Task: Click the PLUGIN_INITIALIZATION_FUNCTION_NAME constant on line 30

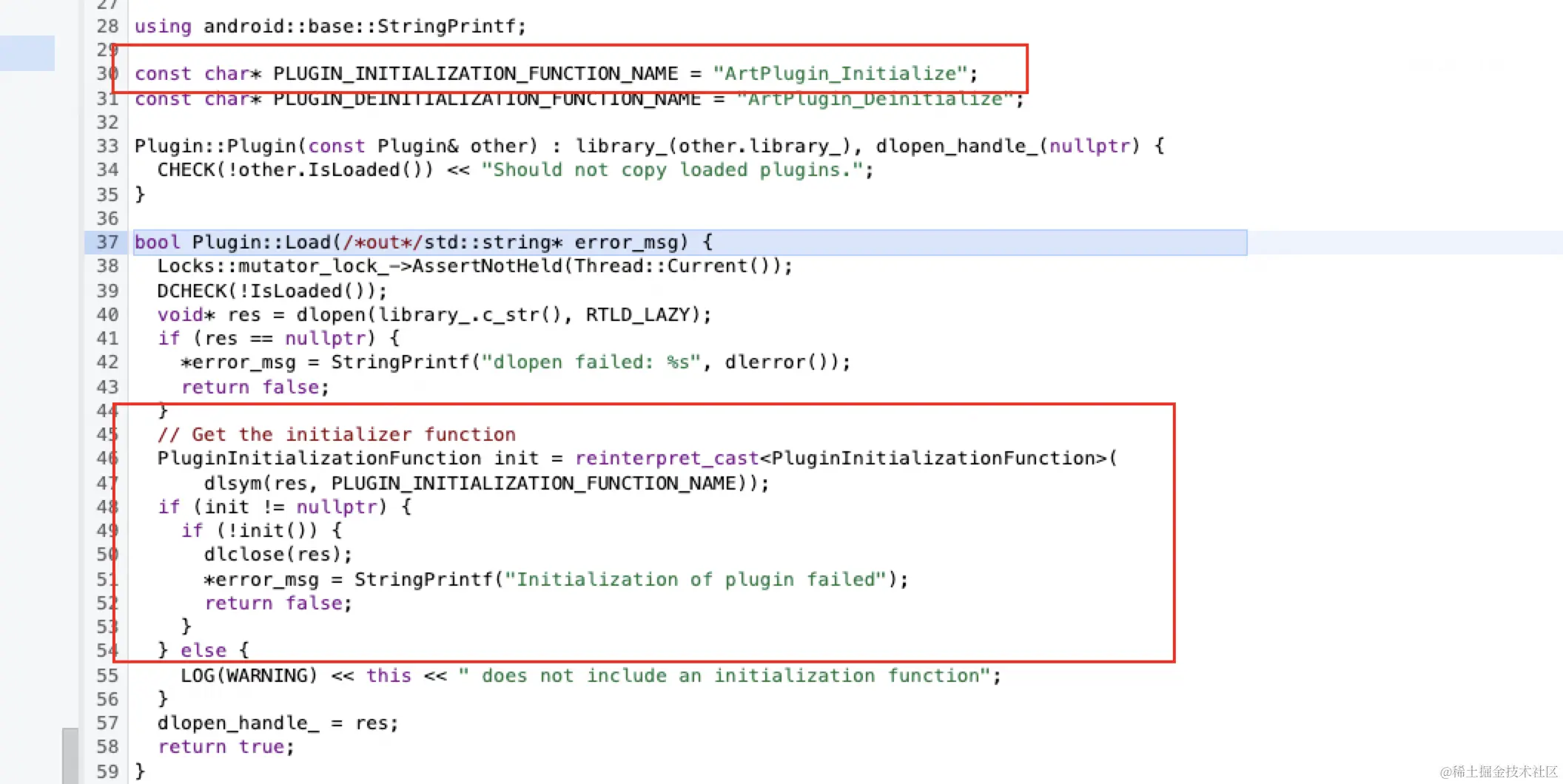Action: pyautogui.click(x=475, y=74)
